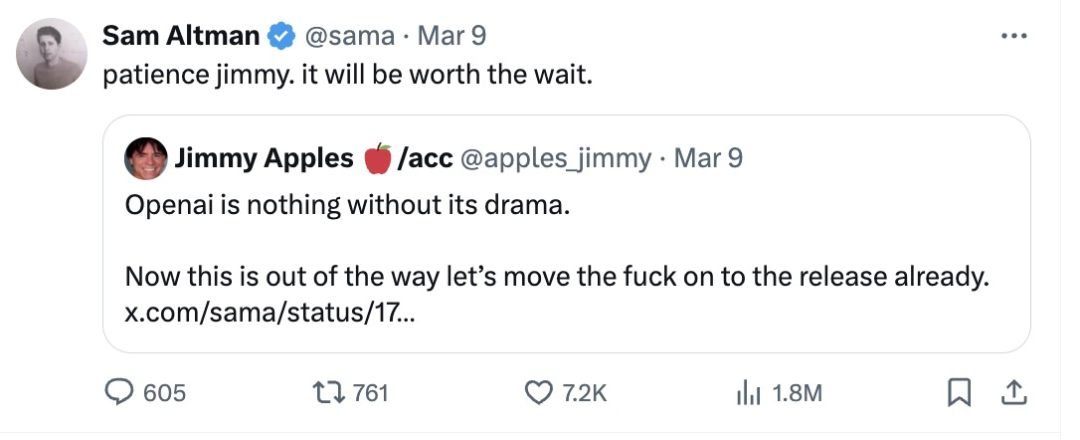Click Jimmy Apples' avatar in quoted tweet

(x=146, y=158)
